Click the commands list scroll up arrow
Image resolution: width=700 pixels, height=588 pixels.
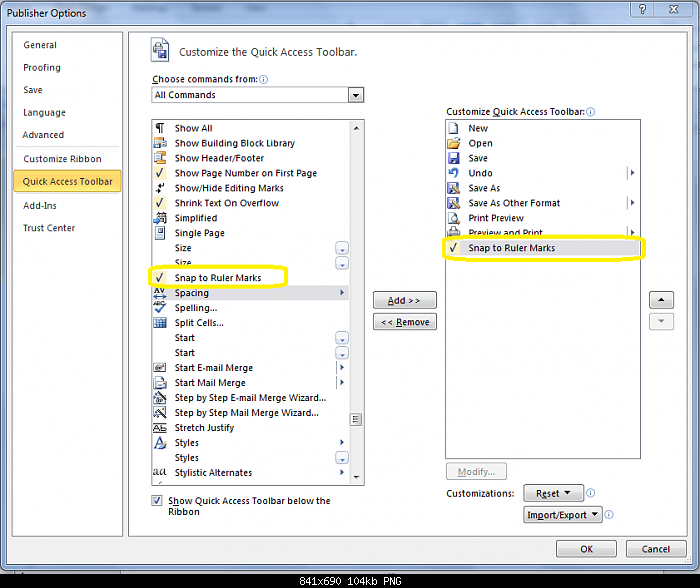click(356, 128)
